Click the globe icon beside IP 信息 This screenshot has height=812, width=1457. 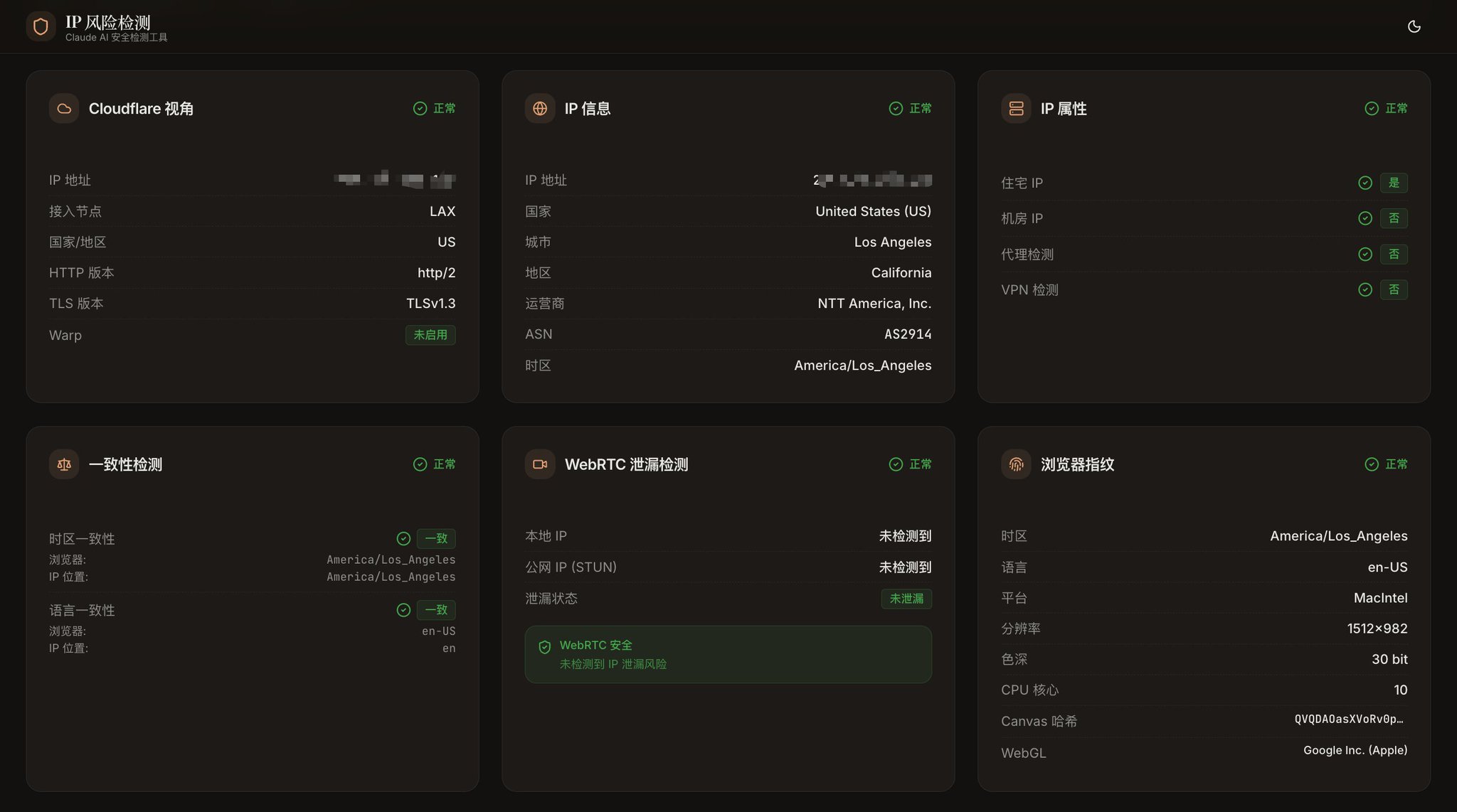540,109
